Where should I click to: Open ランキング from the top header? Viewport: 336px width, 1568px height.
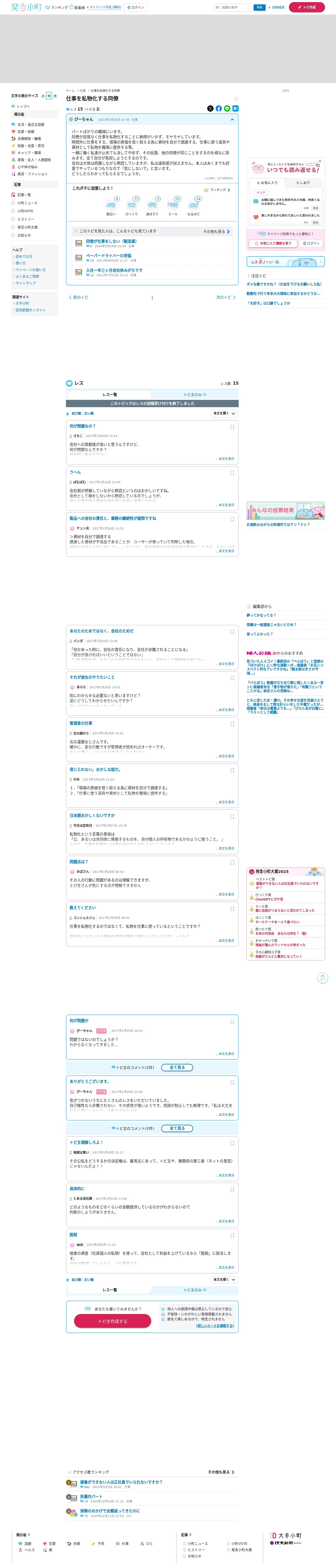[x=57, y=7]
